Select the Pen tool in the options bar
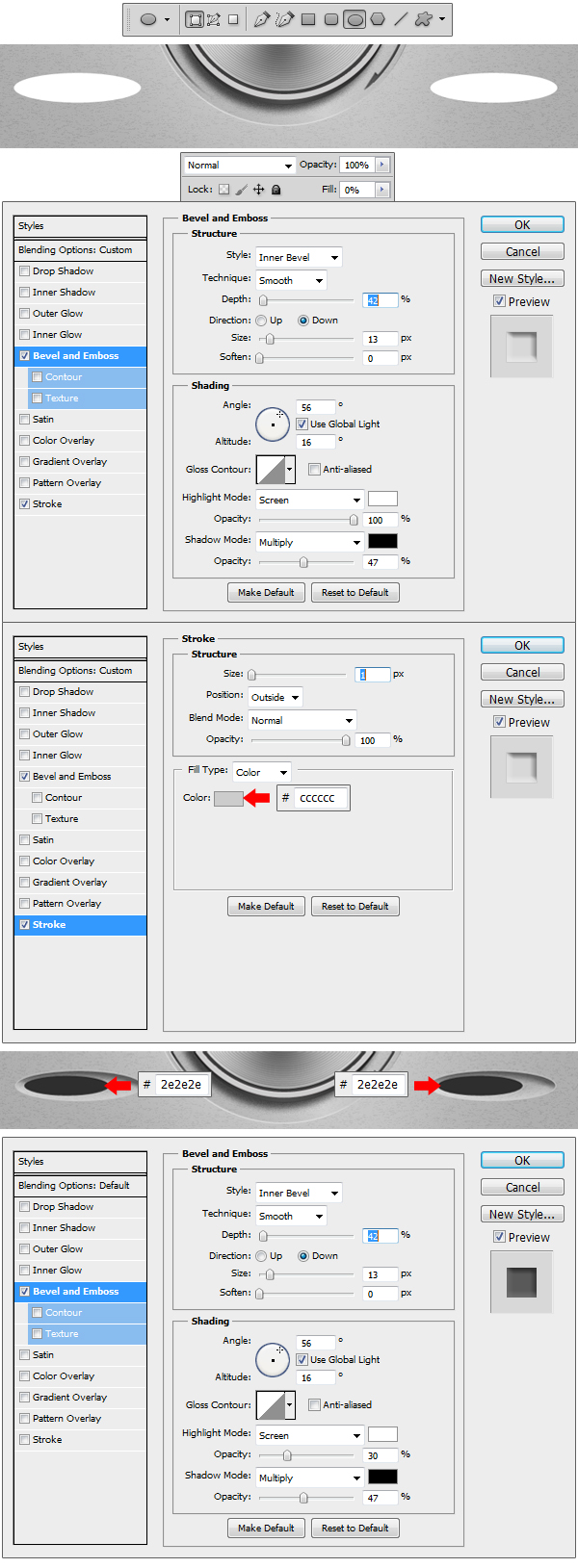The height and width of the screenshot is (1568, 578). click(261, 19)
